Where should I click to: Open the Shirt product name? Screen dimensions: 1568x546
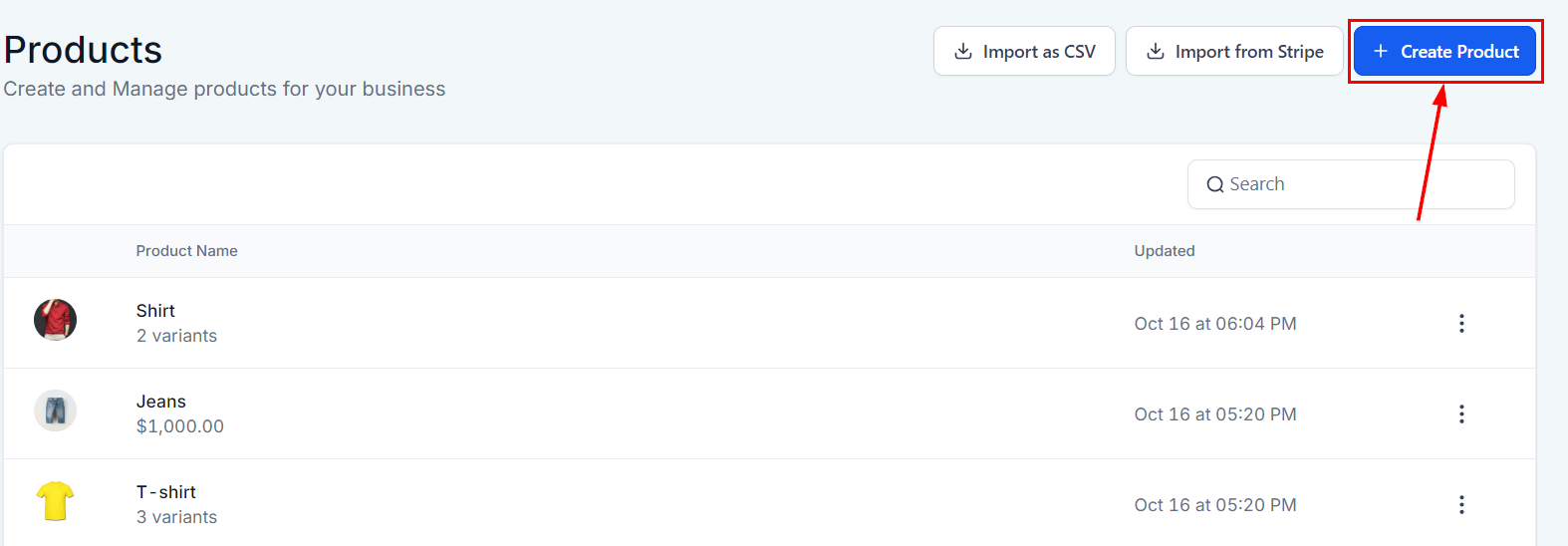point(155,311)
